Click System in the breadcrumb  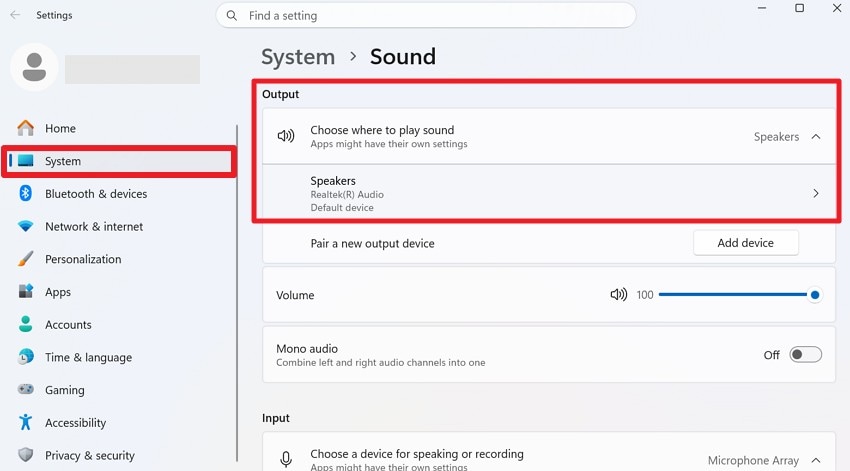[x=298, y=57]
